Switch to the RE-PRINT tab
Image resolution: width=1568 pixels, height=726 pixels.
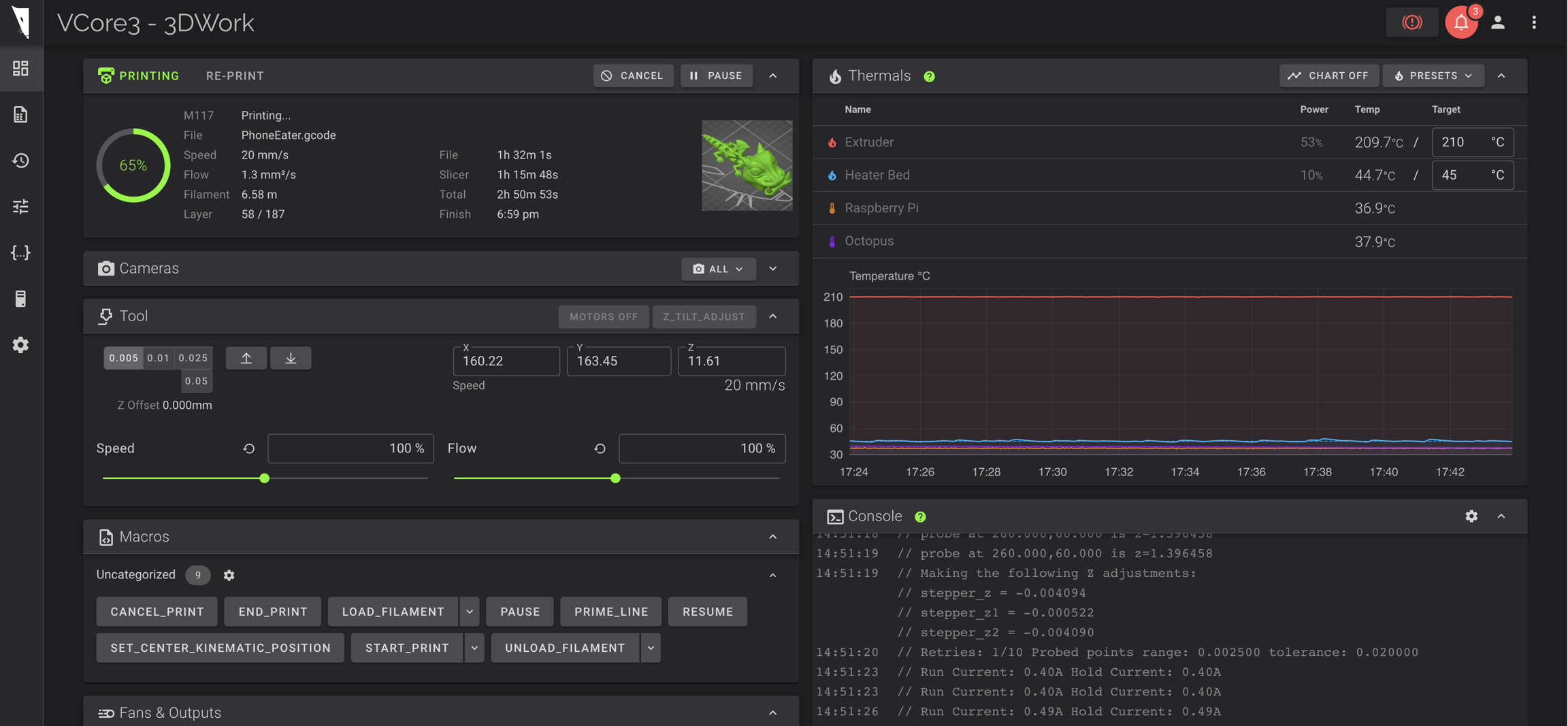click(235, 76)
